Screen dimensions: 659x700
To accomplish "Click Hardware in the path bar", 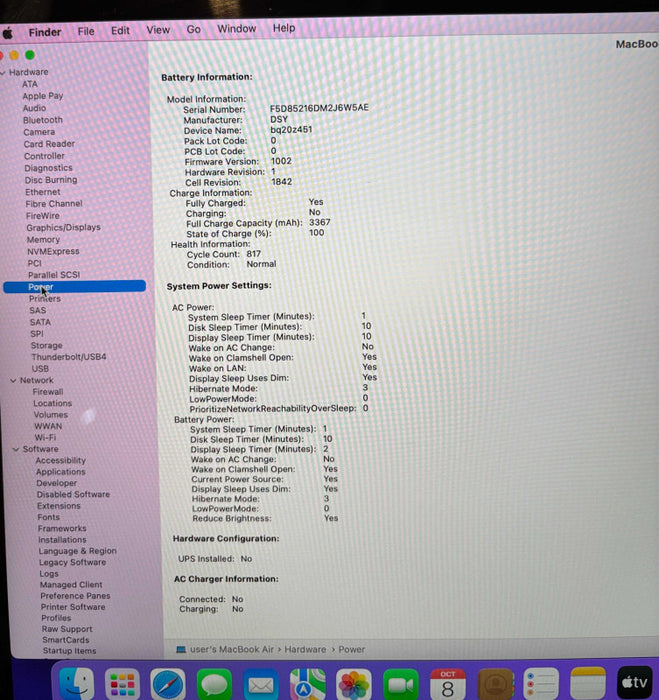I will 305,649.
